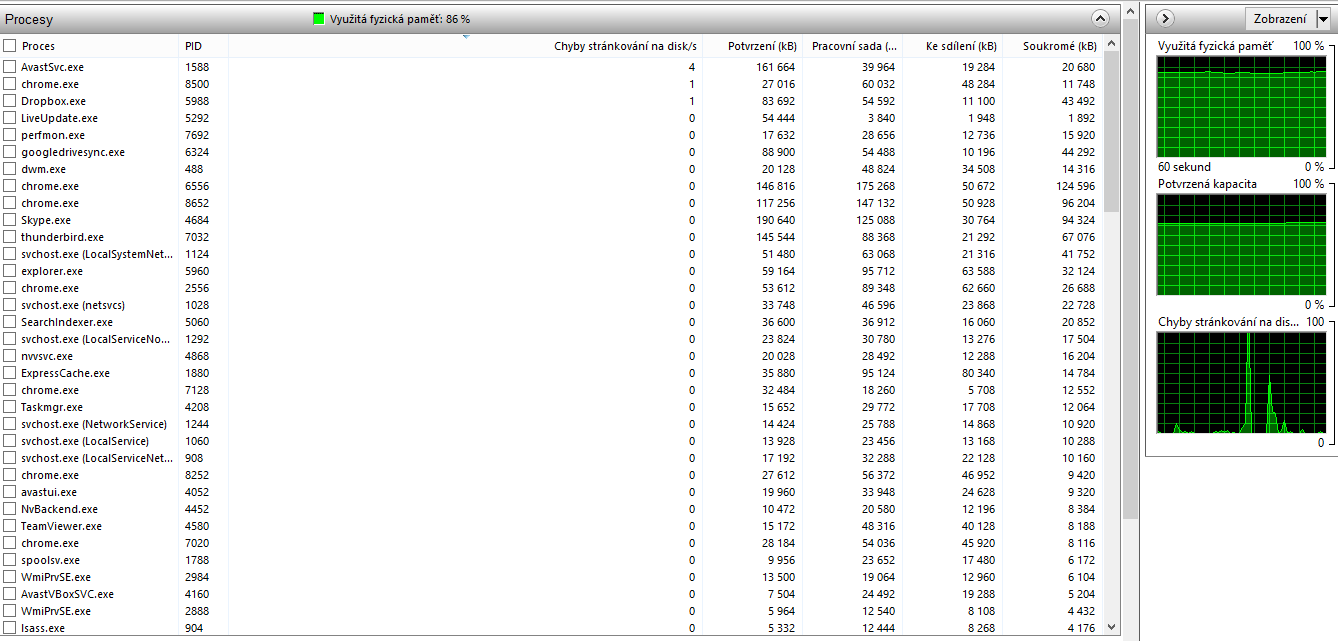Check the SearchIndexer.exe checkbox
This screenshot has width=1338, height=641.
coord(10,322)
